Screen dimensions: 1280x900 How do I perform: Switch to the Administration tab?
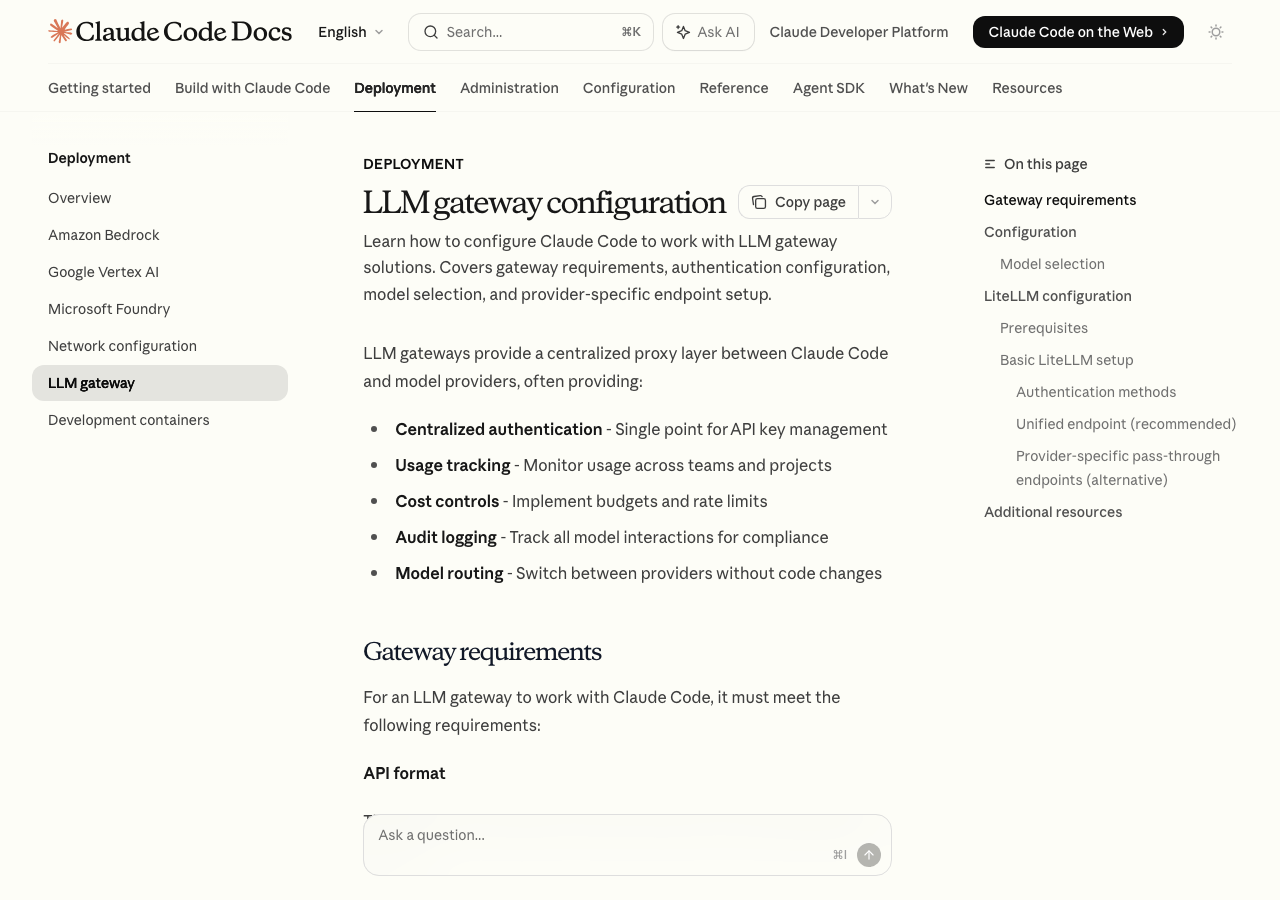click(509, 88)
